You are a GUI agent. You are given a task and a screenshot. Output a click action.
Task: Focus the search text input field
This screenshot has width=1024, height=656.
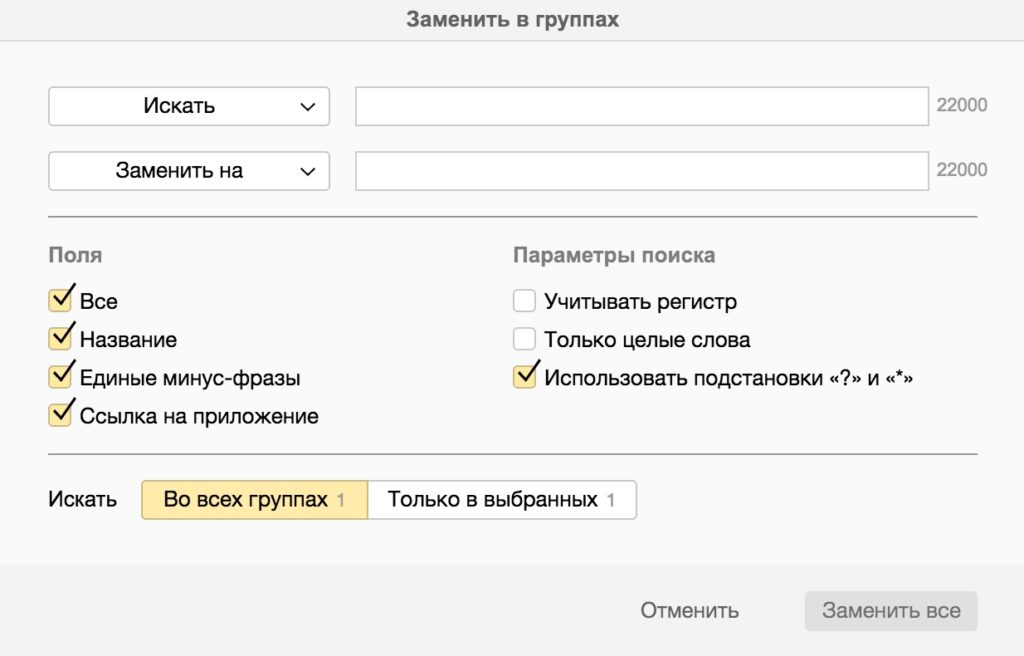click(x=642, y=106)
